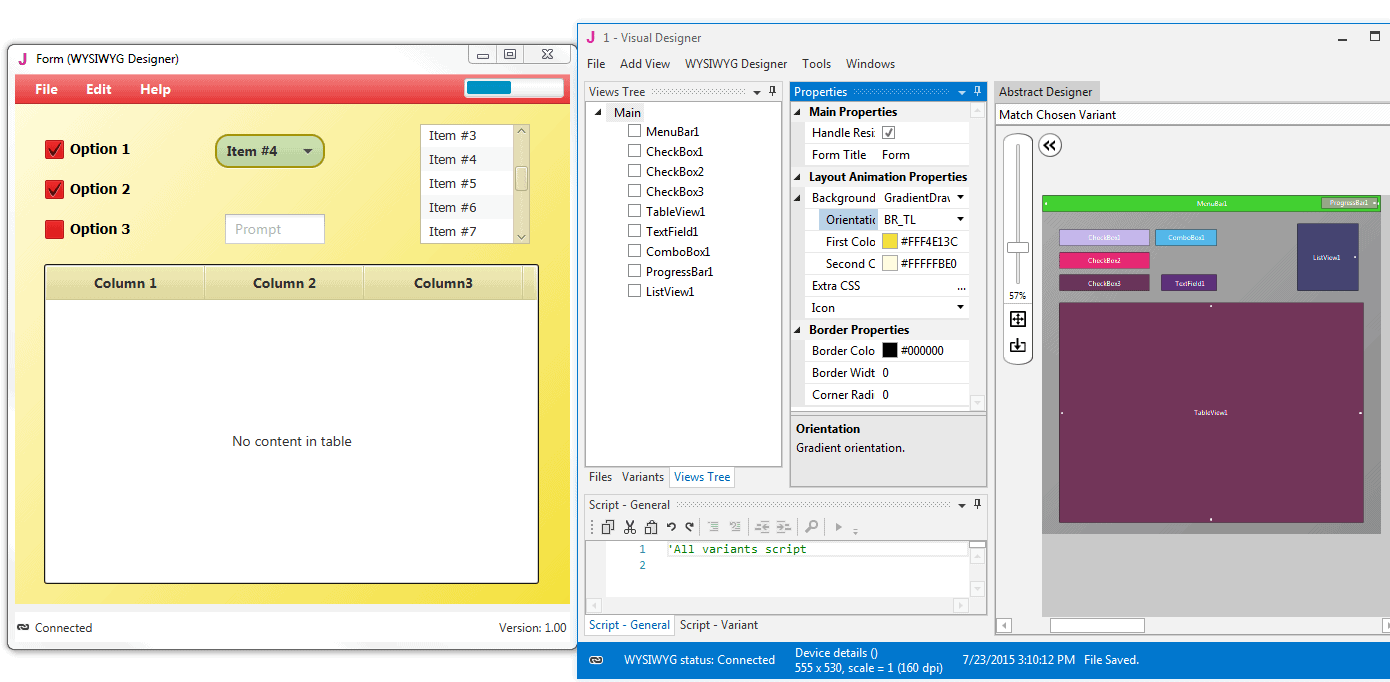The height and width of the screenshot is (682, 1390).
Task: Switch to the Files tab
Action: click(600, 477)
